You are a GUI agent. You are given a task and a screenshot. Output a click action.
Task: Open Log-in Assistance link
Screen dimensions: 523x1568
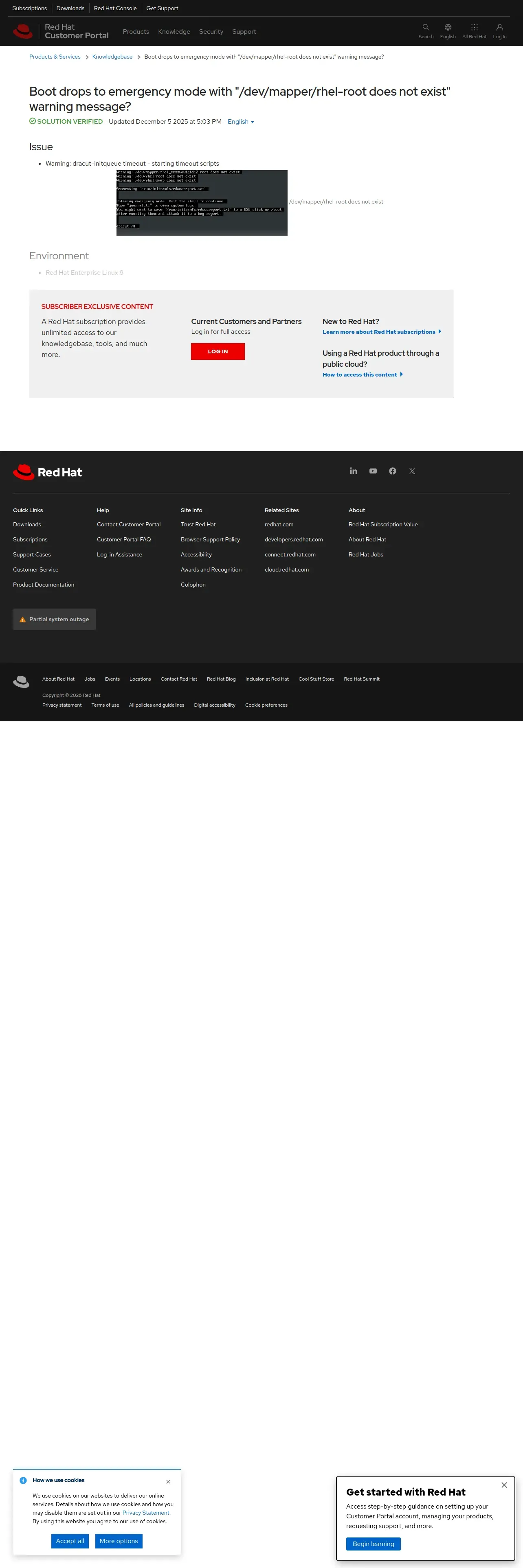pyautogui.click(x=119, y=554)
